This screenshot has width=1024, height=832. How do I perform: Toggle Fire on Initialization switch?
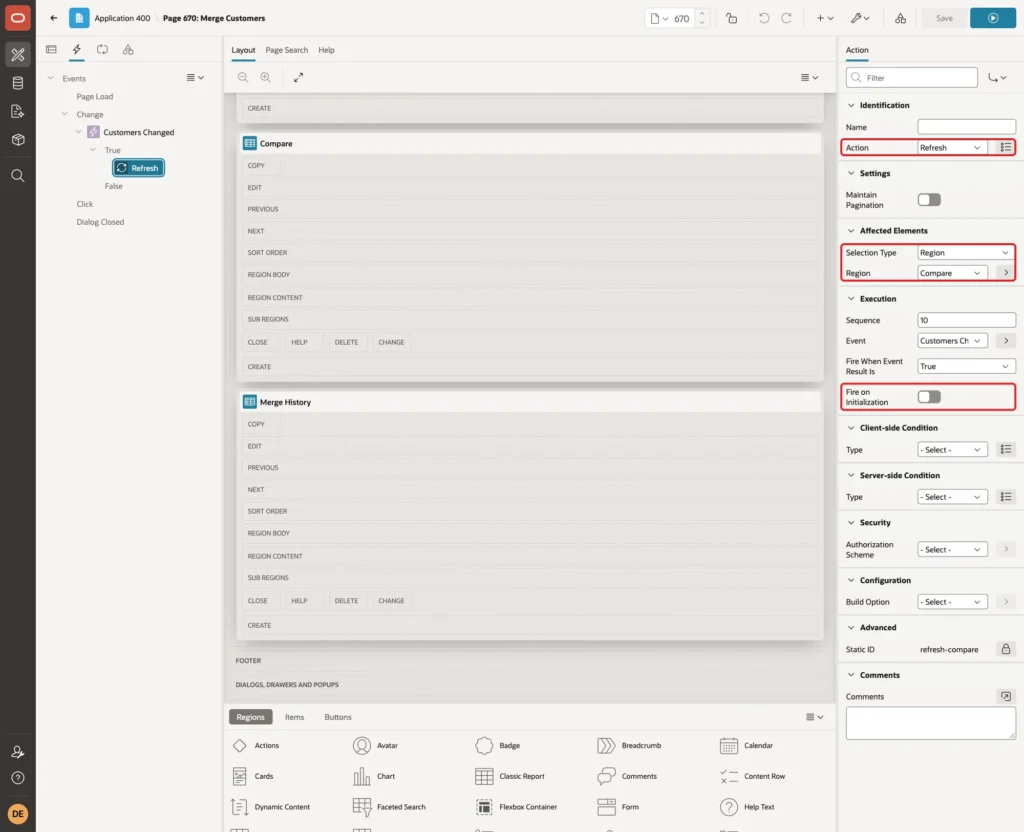929,397
